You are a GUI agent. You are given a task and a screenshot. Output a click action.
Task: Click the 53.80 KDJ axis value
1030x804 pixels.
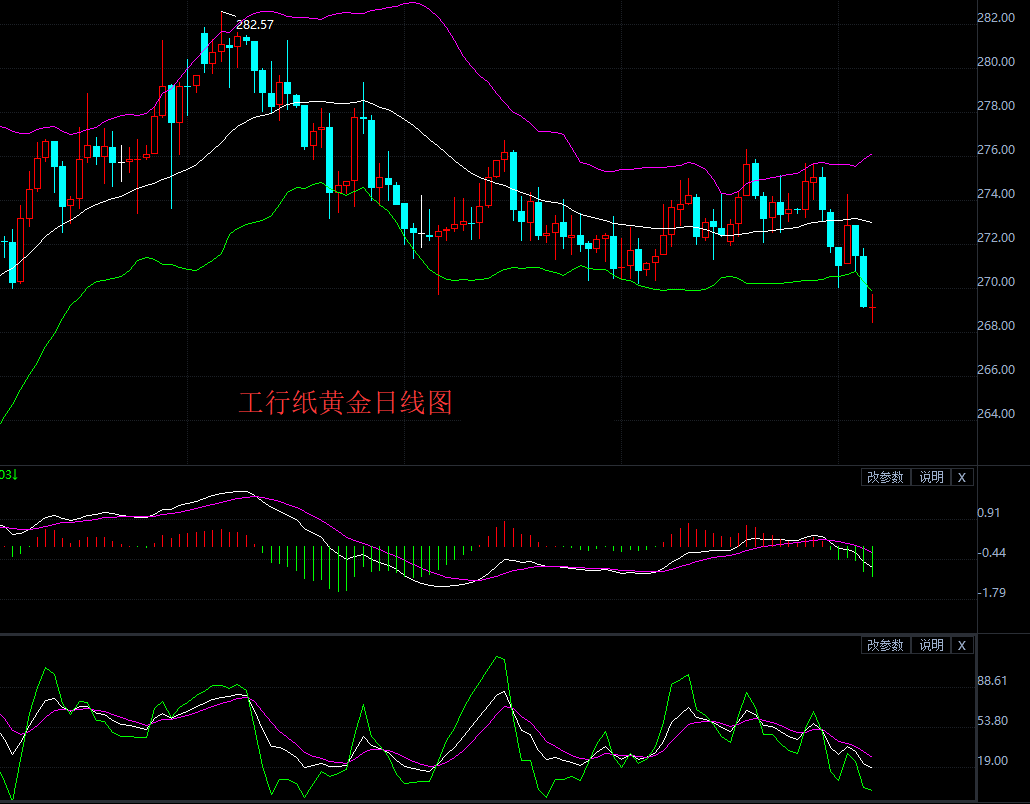pyautogui.click(x=992, y=721)
